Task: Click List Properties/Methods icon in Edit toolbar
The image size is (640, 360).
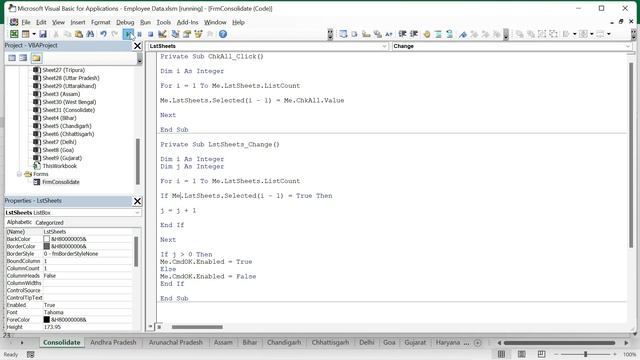Action: (x=343, y=34)
